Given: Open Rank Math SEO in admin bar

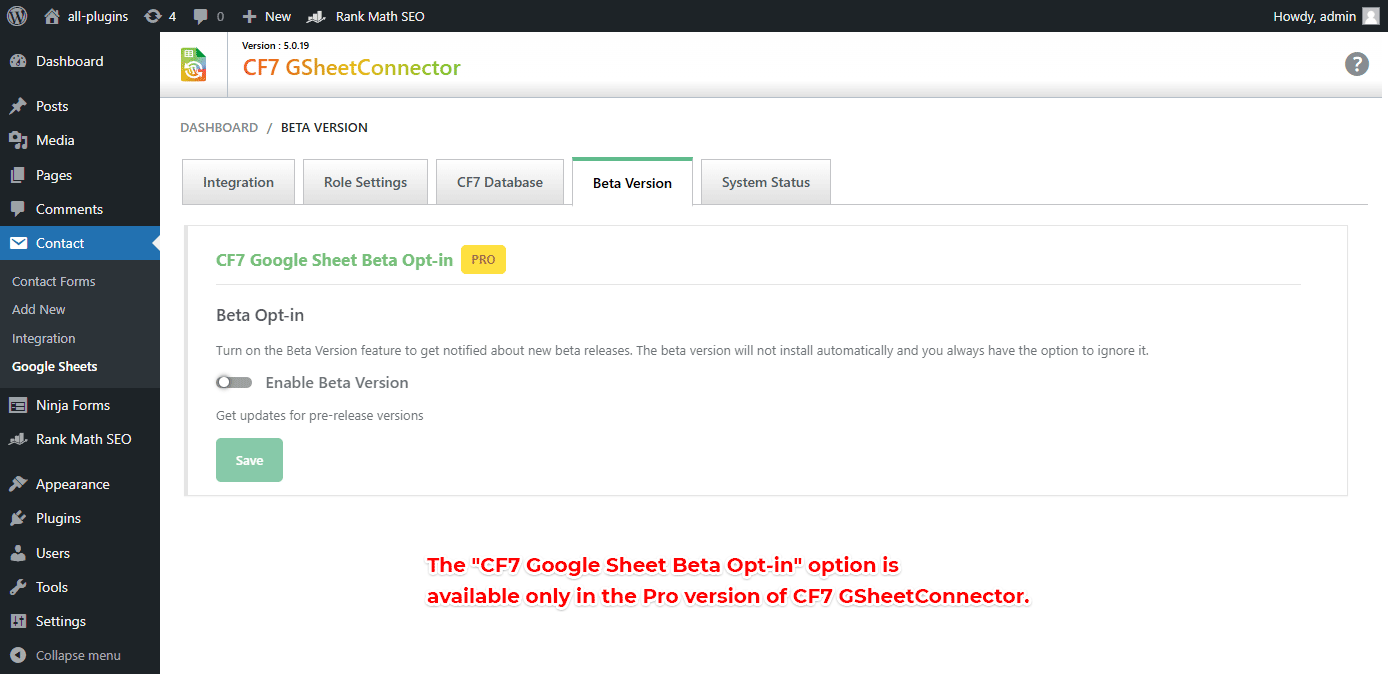Looking at the screenshot, I should [x=366, y=16].
